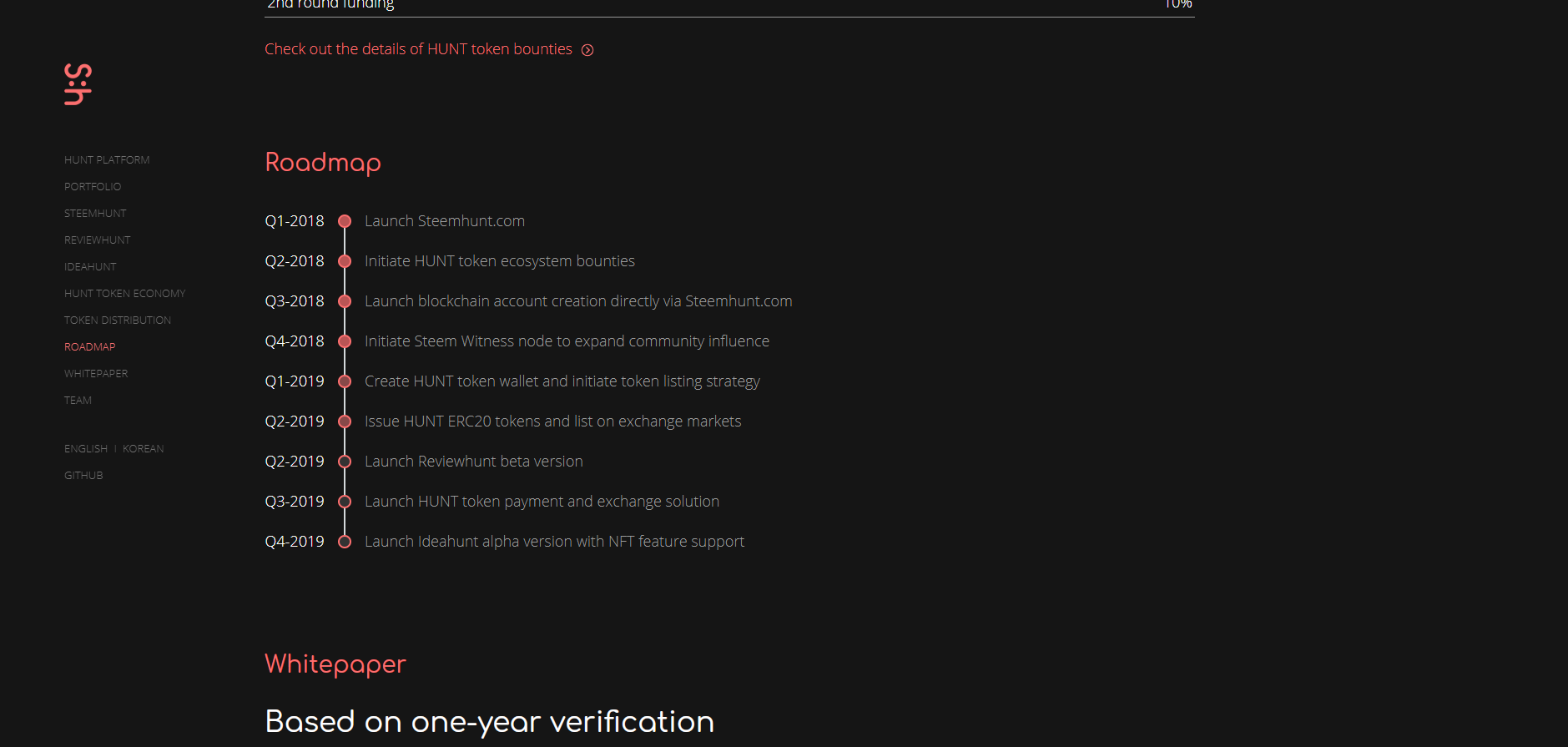The height and width of the screenshot is (747, 1568).
Task: Select the active ROADMAP nav item
Action: pos(90,347)
